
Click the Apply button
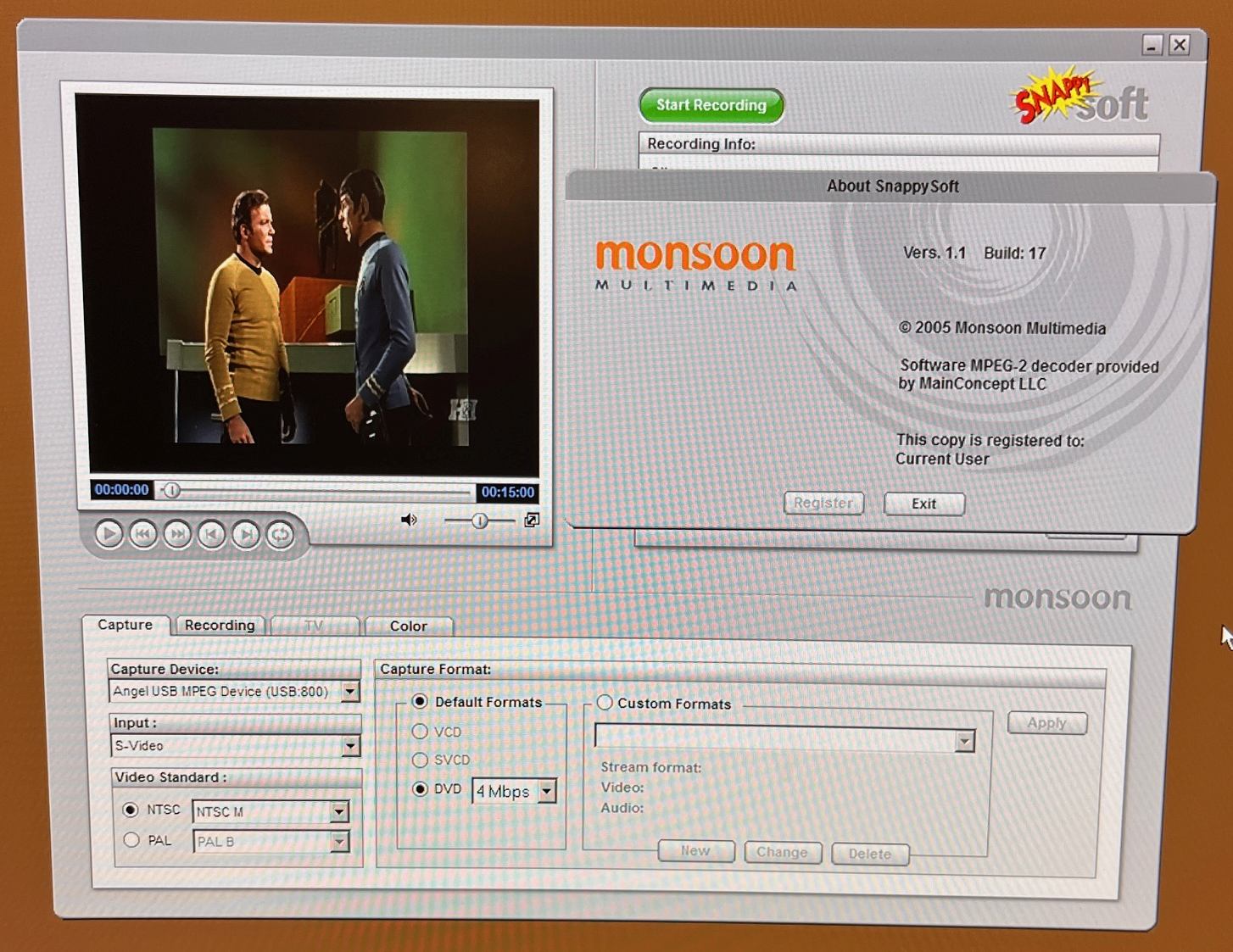pyautogui.click(x=1047, y=723)
